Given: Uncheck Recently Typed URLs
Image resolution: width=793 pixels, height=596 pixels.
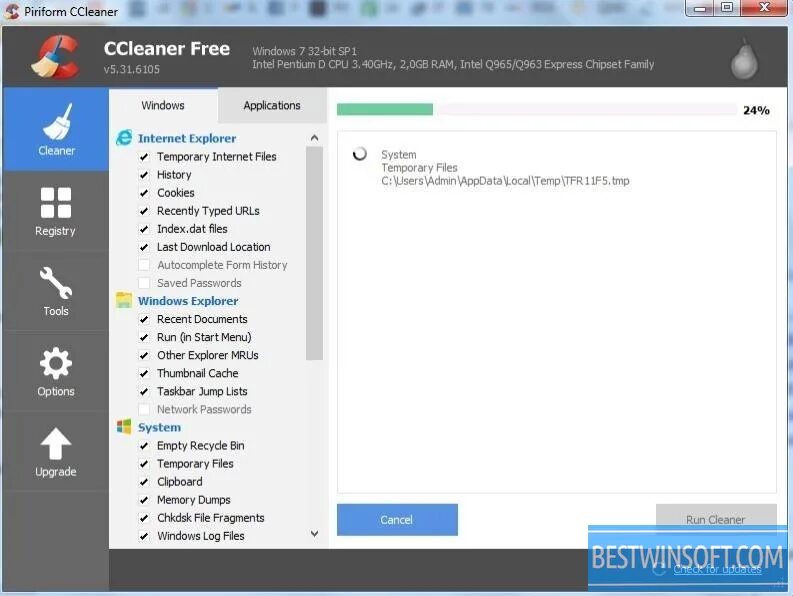Looking at the screenshot, I should pos(144,211).
